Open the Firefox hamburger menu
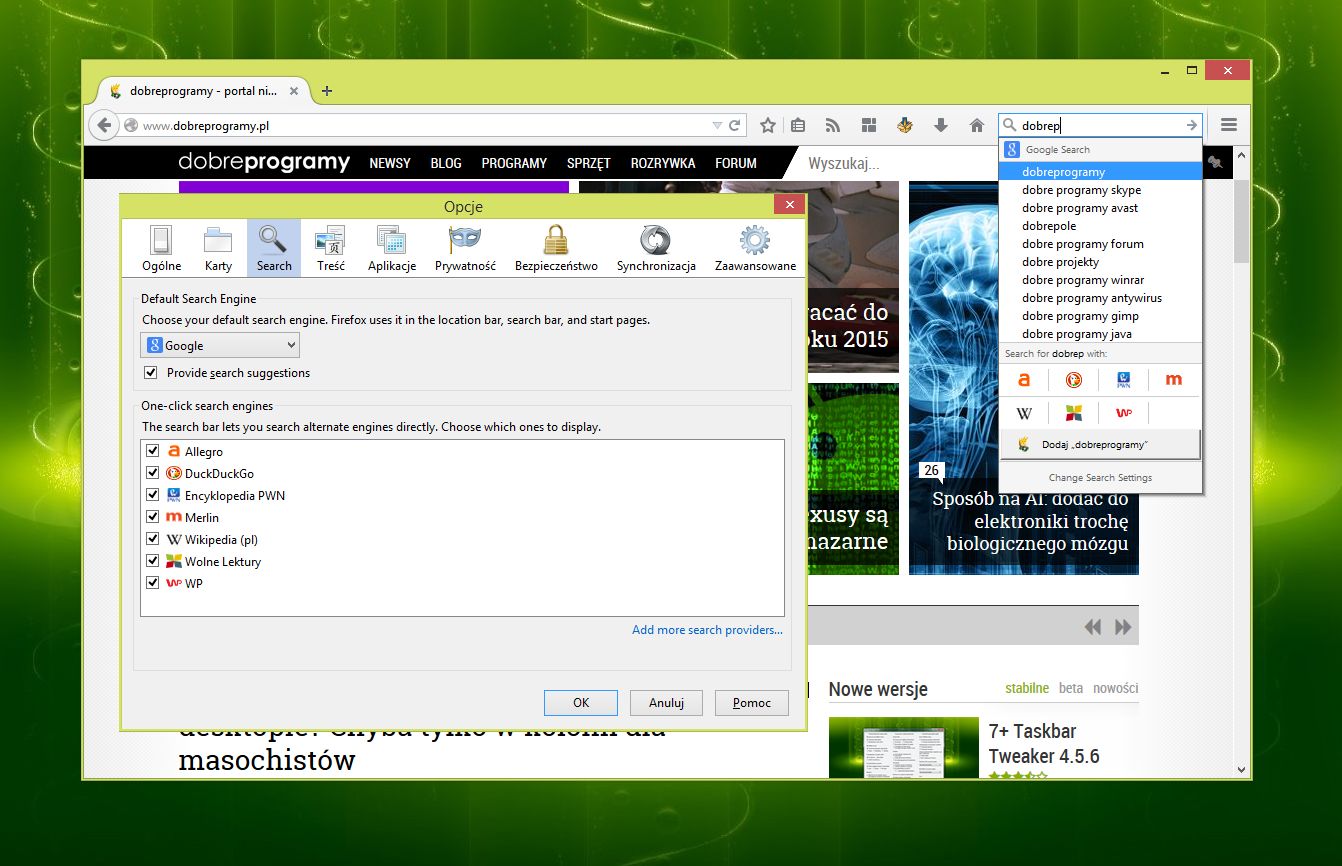This screenshot has width=1342, height=866. click(1229, 125)
